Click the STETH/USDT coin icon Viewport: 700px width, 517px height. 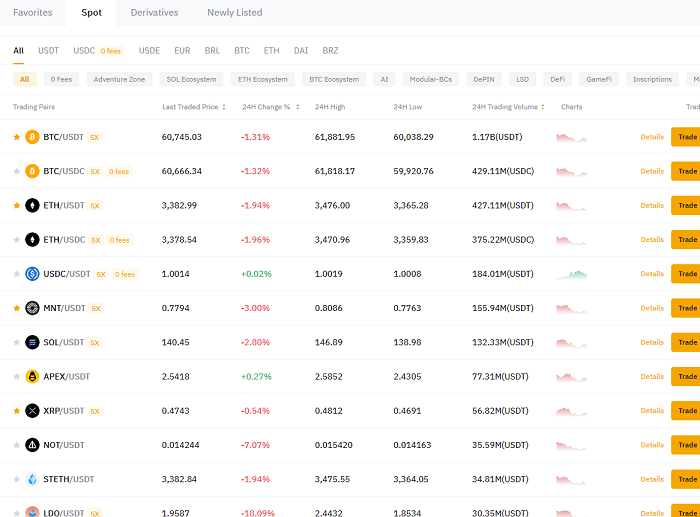click(x=32, y=479)
